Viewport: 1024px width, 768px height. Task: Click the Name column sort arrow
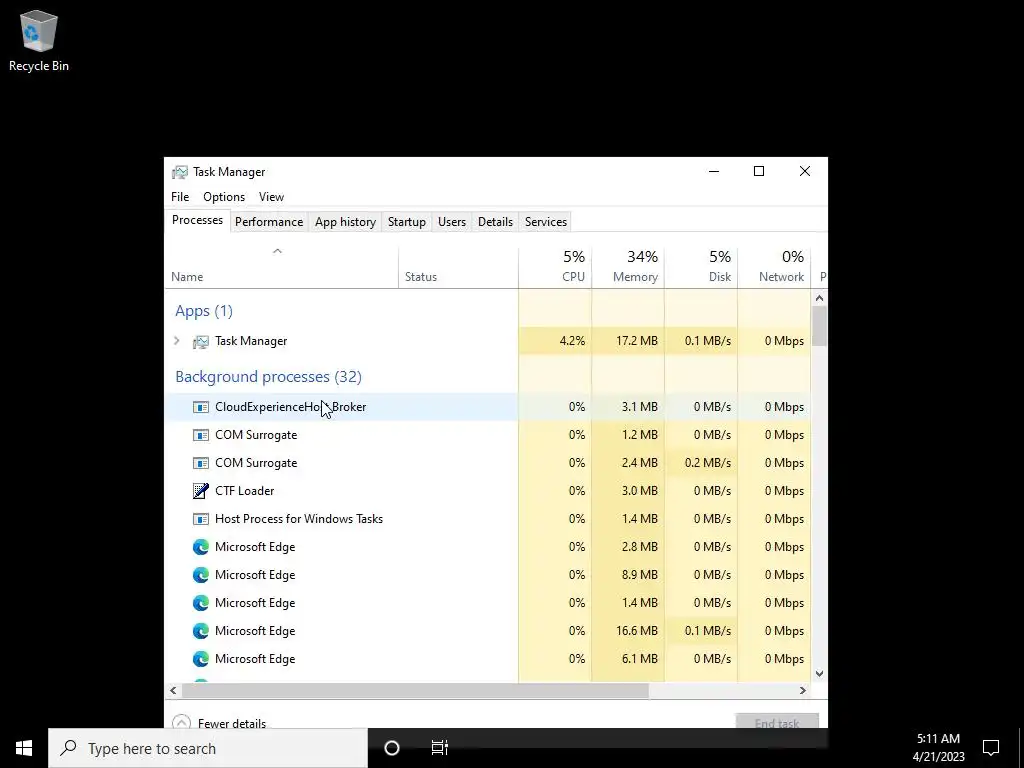point(277,251)
